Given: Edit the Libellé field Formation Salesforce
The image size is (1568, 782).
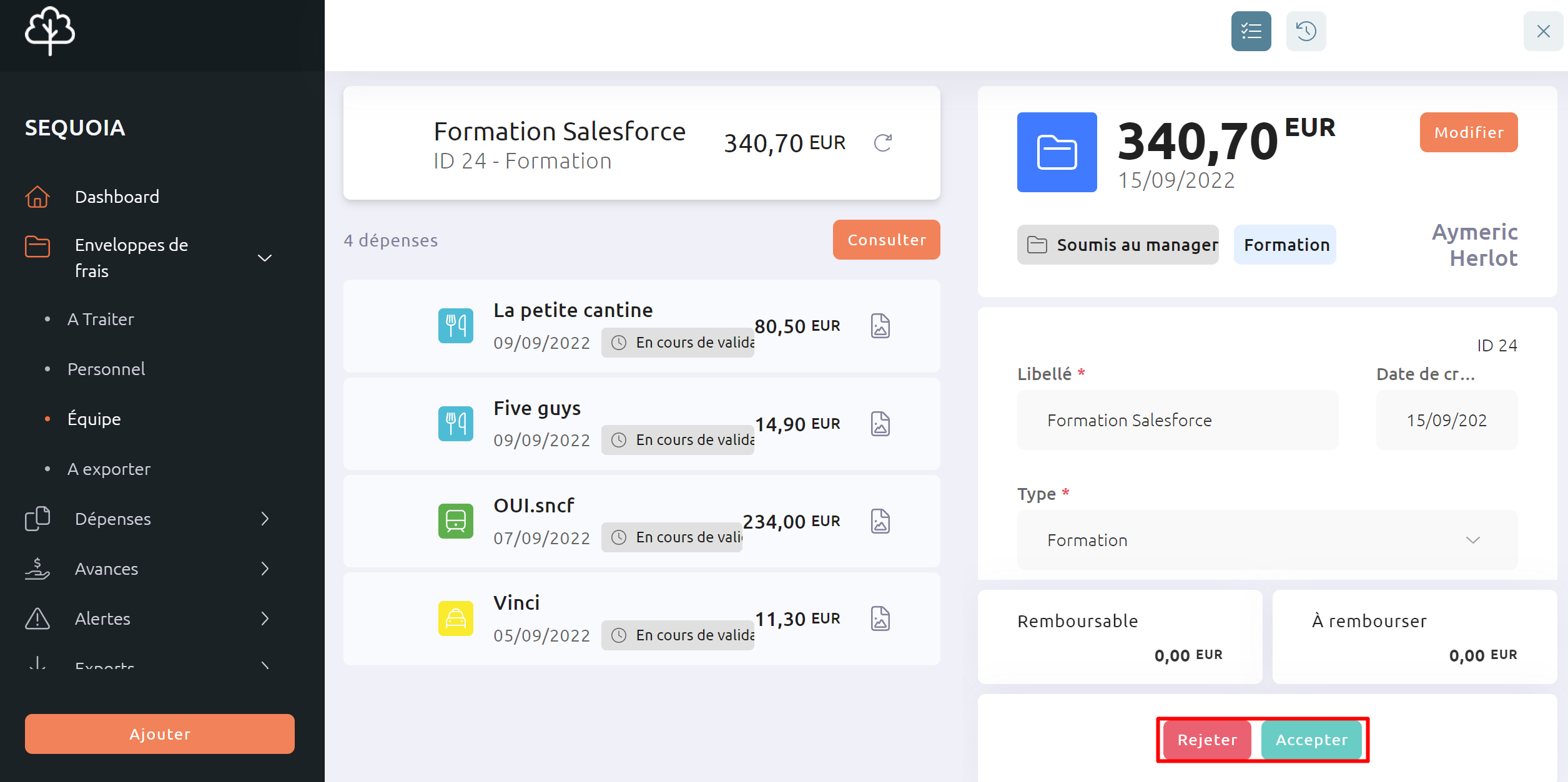Looking at the screenshot, I should coord(1178,420).
